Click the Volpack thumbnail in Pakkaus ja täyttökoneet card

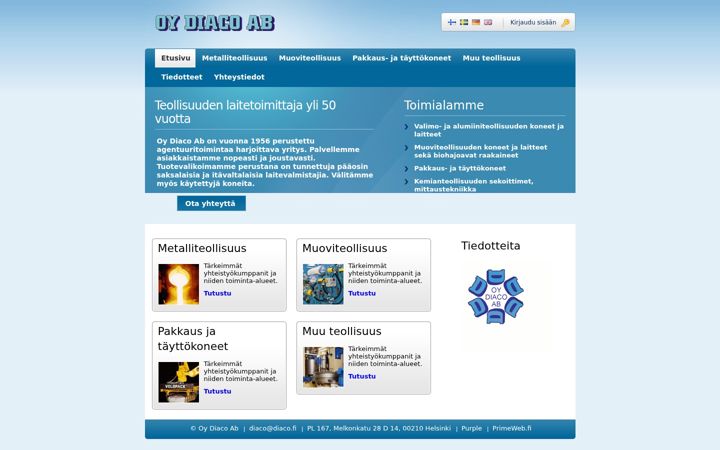179,382
